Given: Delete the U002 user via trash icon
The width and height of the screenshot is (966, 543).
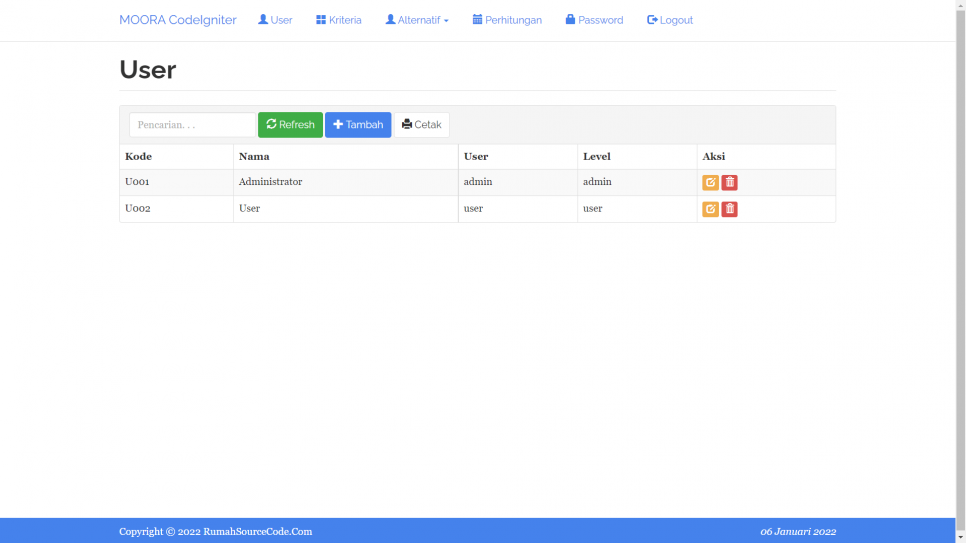Looking at the screenshot, I should tap(729, 209).
